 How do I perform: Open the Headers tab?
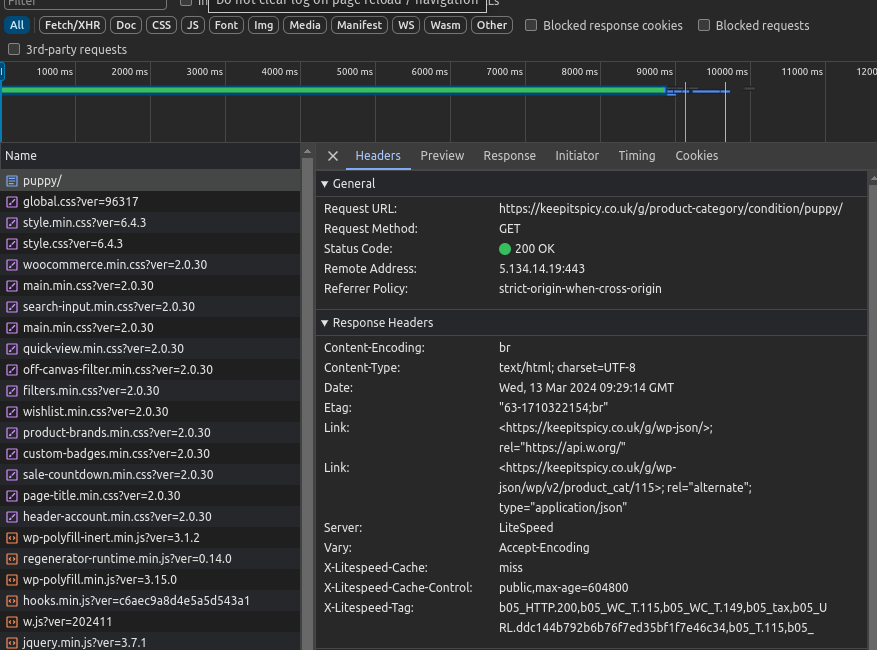click(378, 156)
